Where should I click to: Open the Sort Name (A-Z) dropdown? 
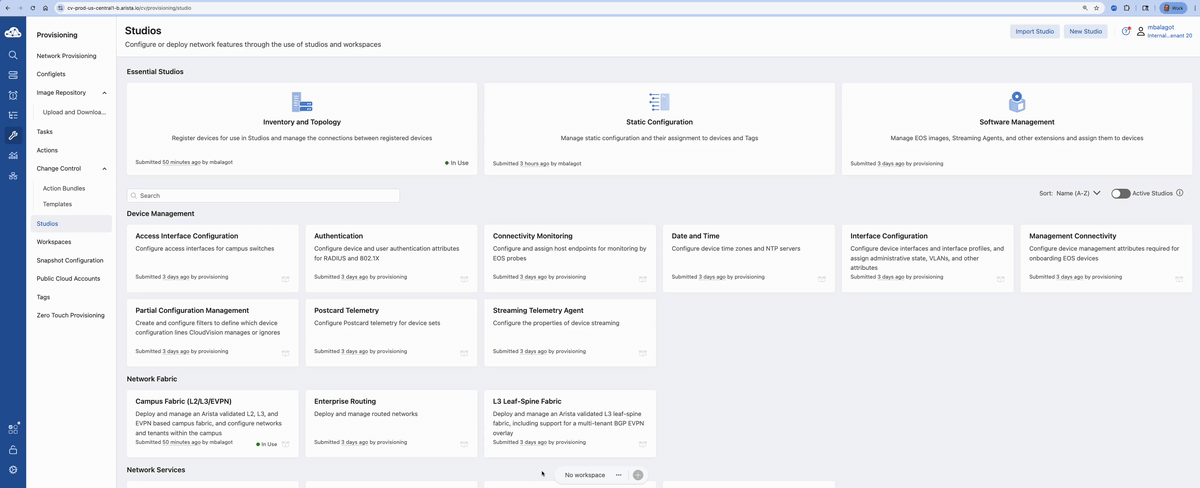click(1069, 193)
